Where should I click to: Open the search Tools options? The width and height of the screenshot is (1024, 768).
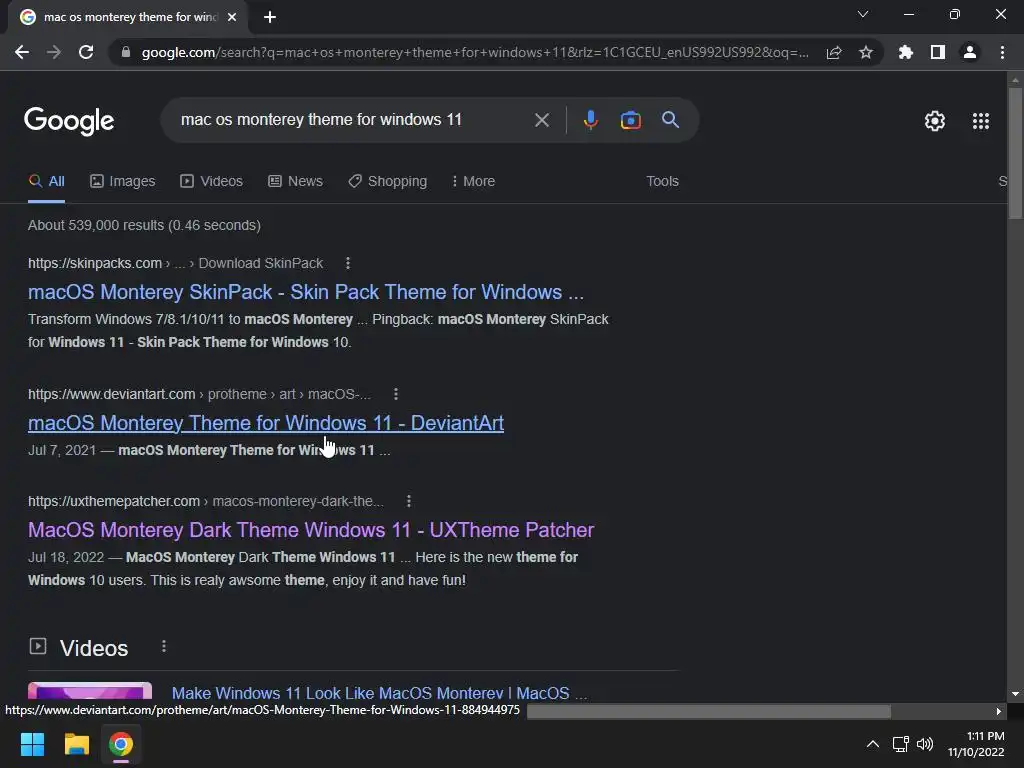click(x=662, y=182)
